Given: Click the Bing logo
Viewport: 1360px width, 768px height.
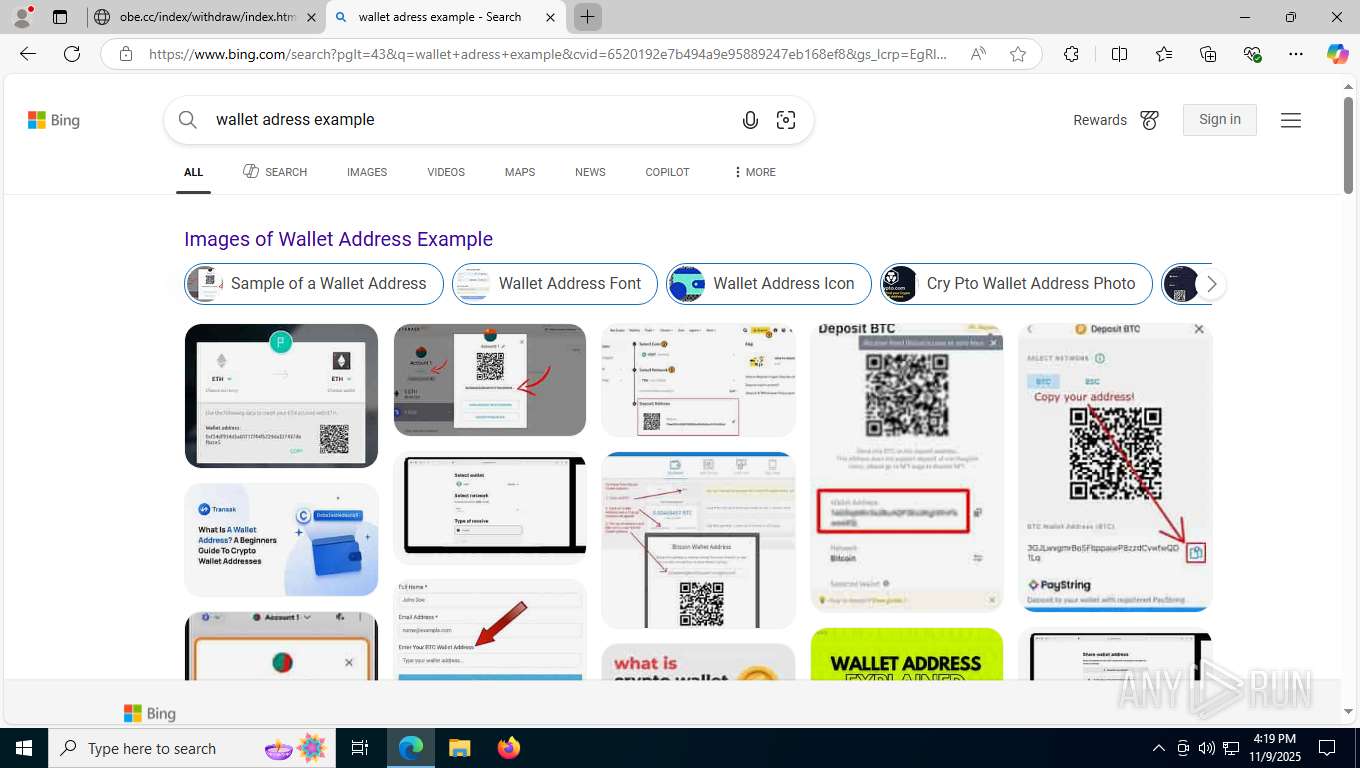Looking at the screenshot, I should coord(54,120).
